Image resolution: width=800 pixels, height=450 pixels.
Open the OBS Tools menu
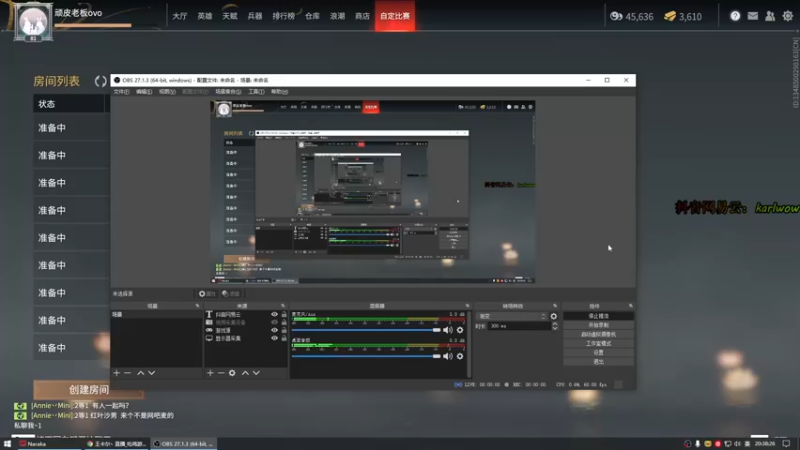[x=256, y=92]
